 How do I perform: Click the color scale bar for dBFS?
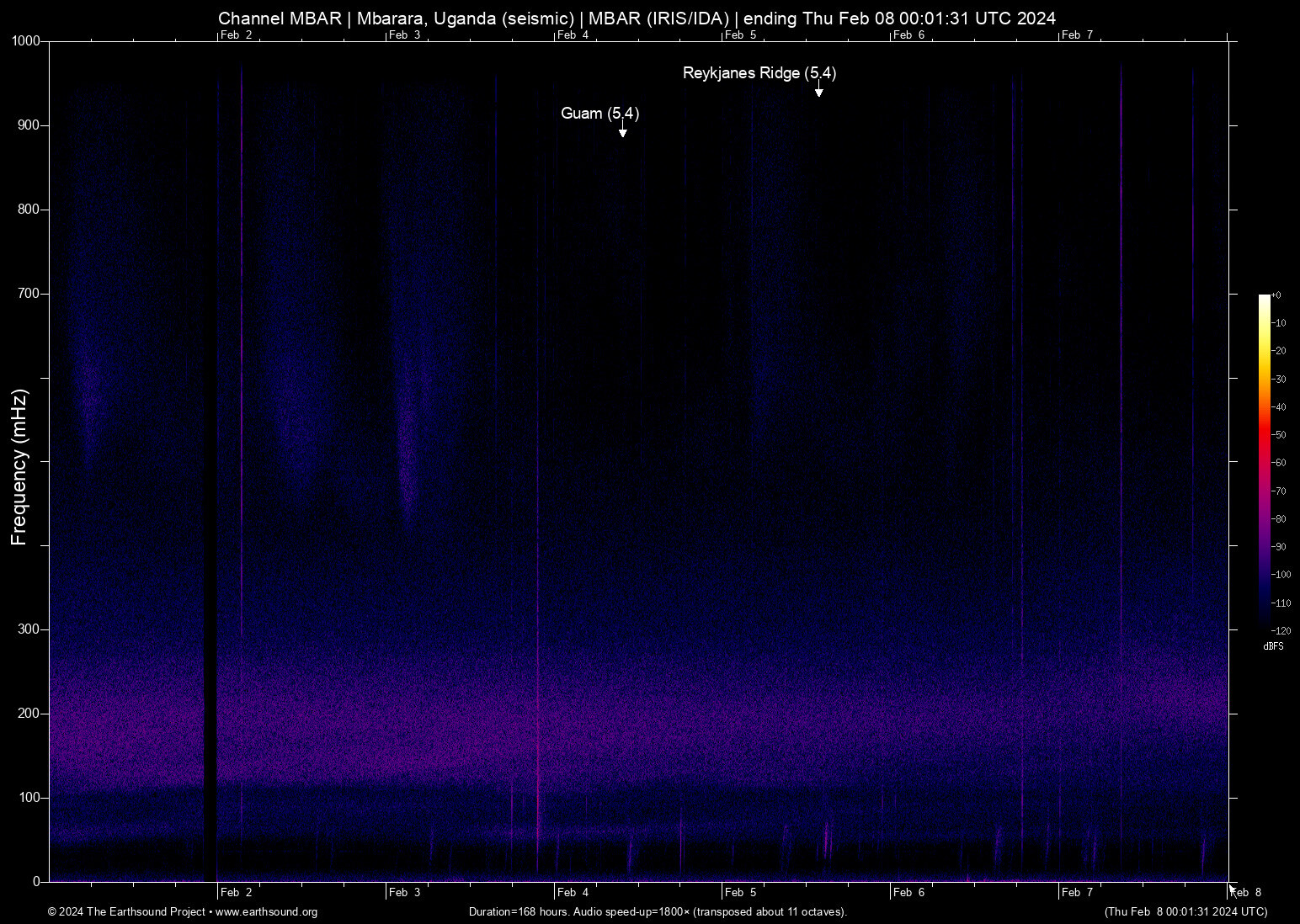pos(1264,461)
